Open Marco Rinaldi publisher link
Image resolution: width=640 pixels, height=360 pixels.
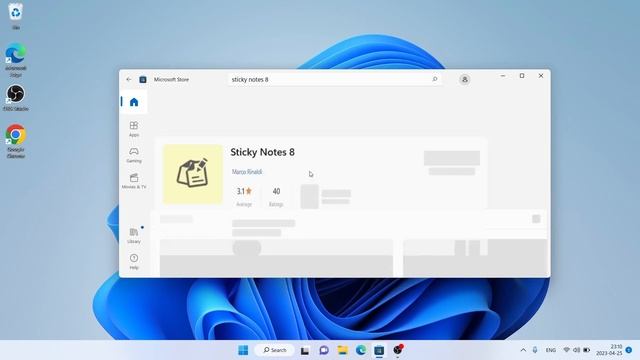click(x=247, y=172)
